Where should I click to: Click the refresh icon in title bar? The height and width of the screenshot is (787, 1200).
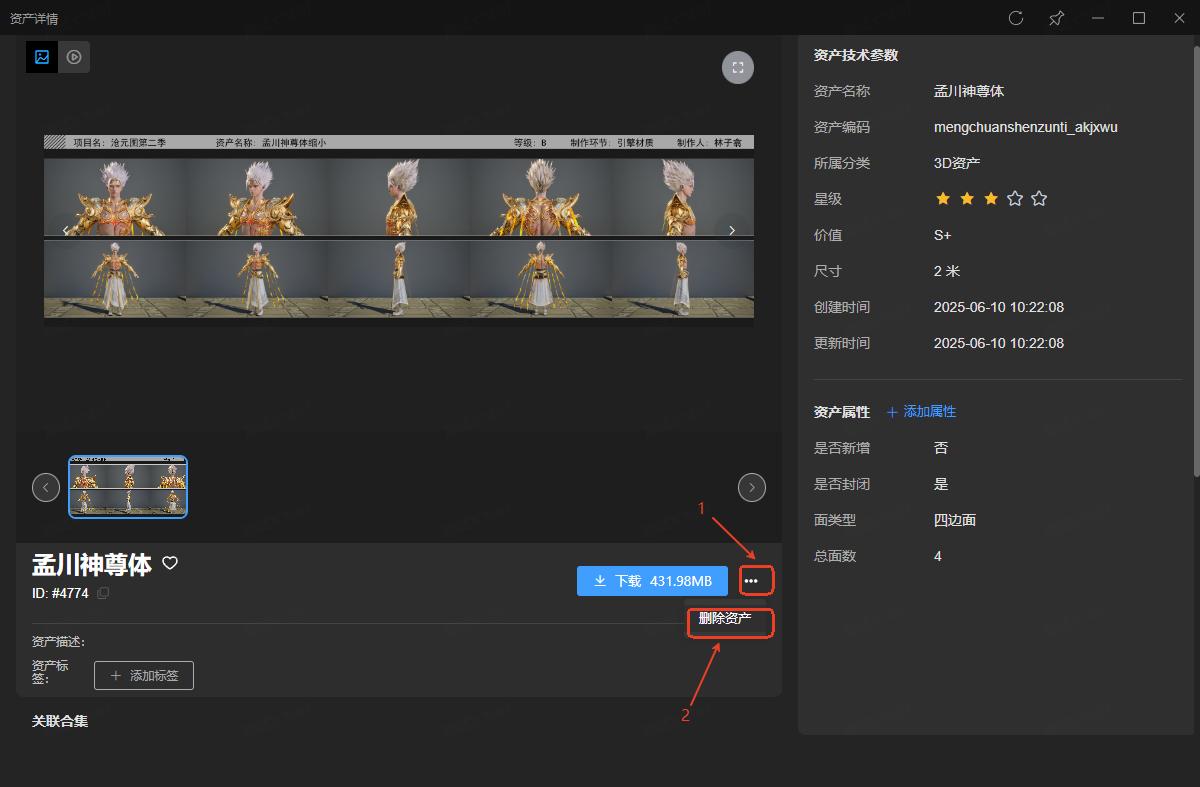[x=1016, y=18]
